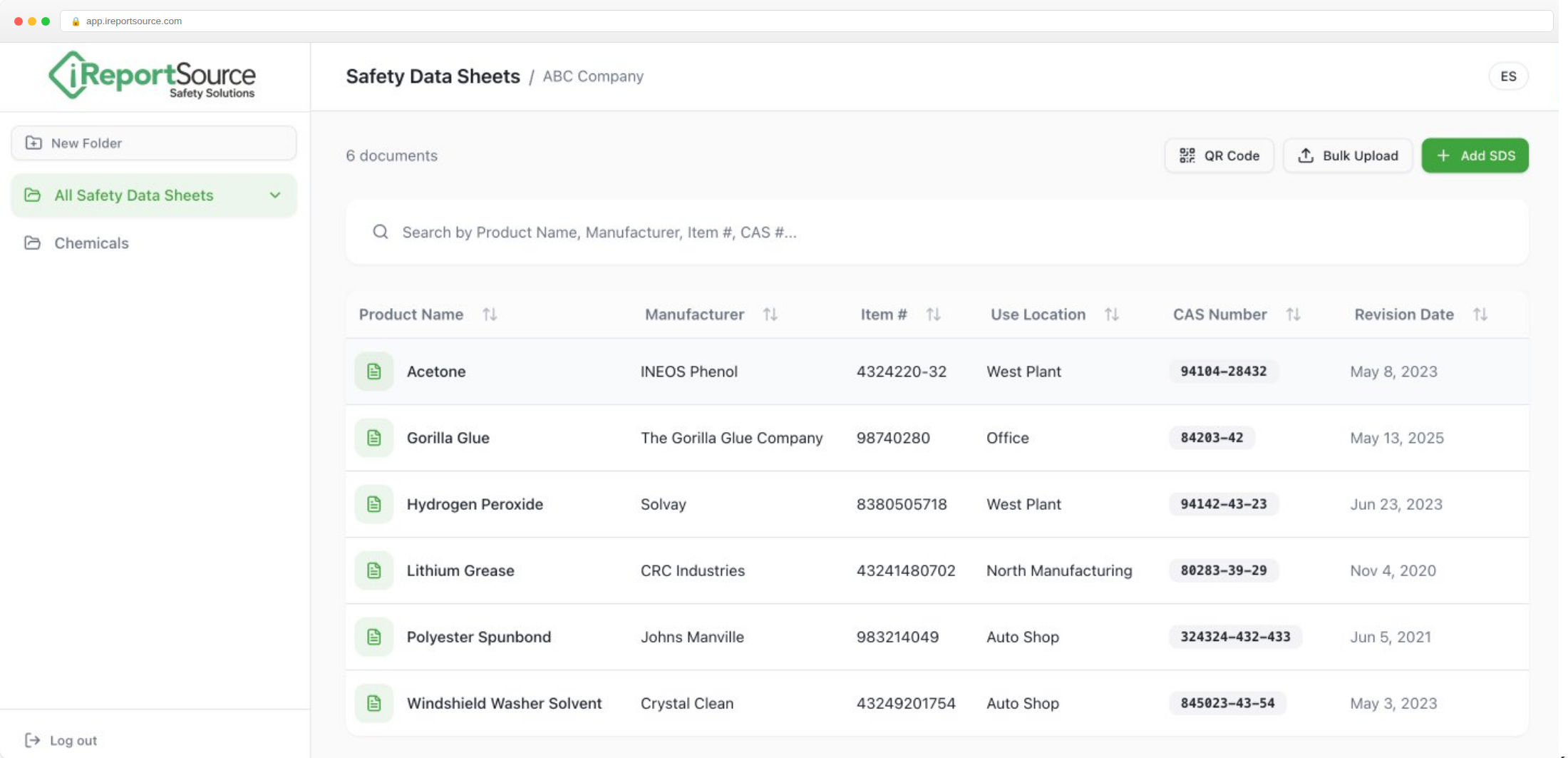
Task: Create a New Folder
Action: coord(154,143)
